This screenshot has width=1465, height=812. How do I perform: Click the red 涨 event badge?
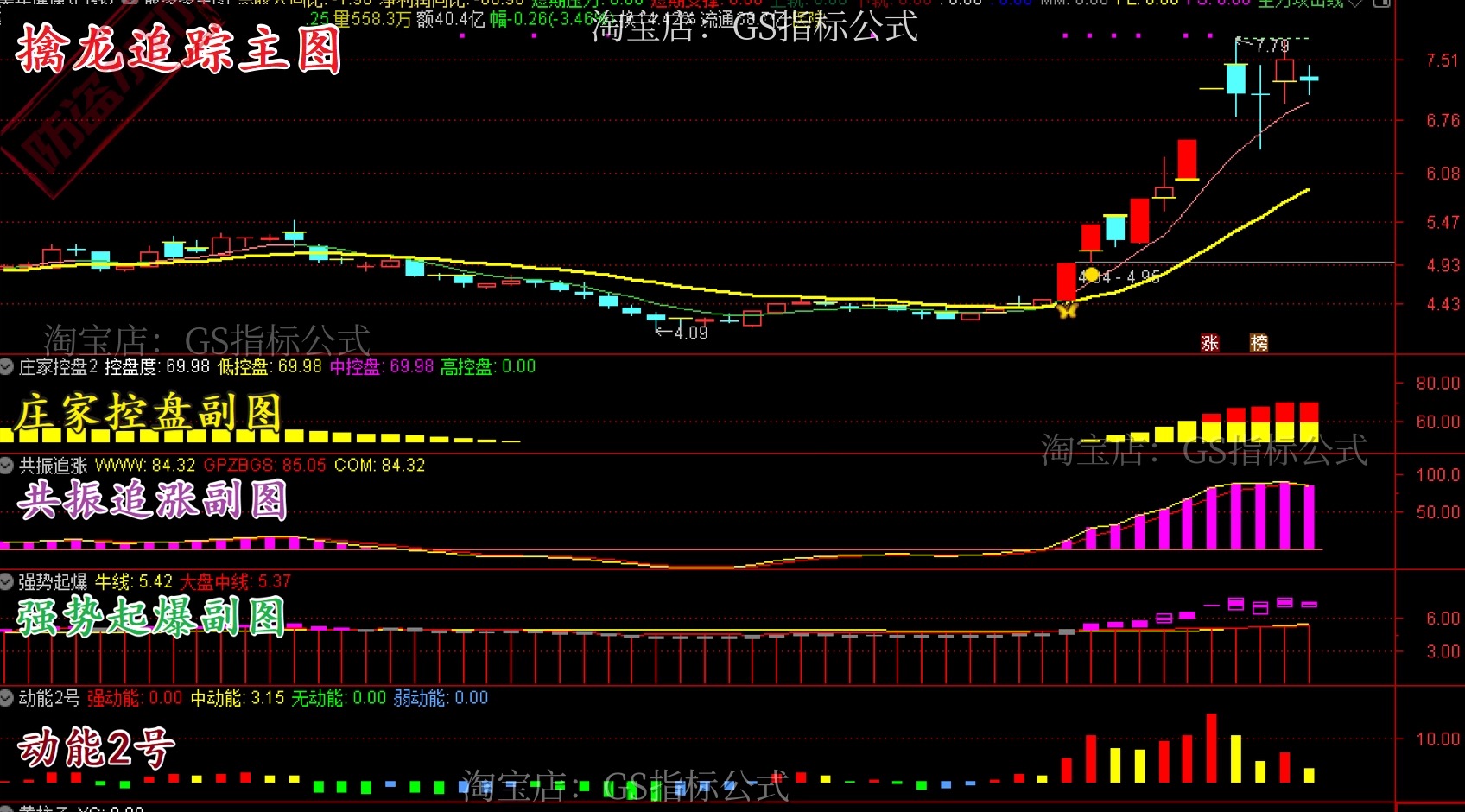pos(1210,343)
